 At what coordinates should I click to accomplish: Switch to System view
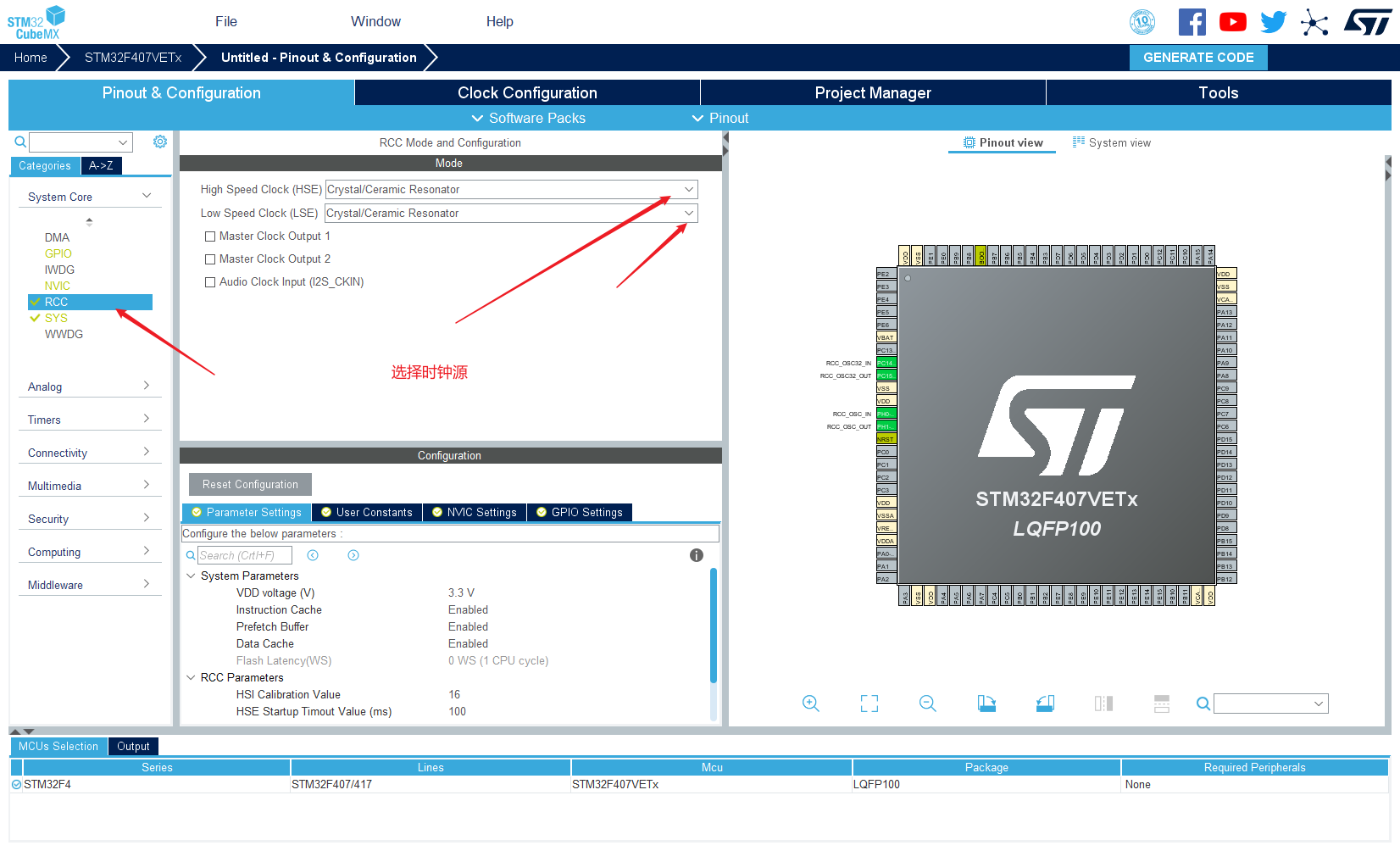coord(1111,142)
